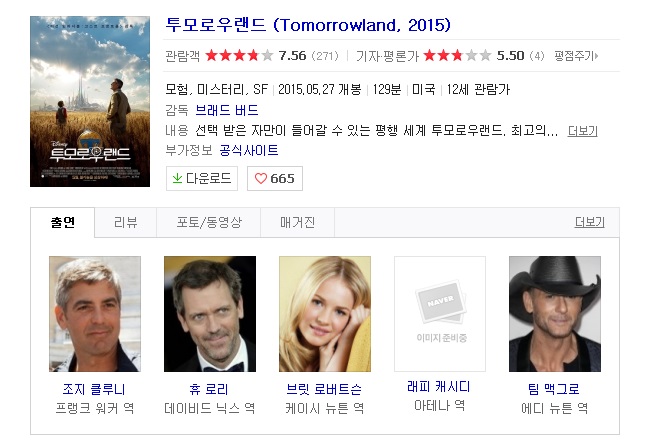
Task: Open 브릿 로버트슨 name link
Action: click(324, 389)
